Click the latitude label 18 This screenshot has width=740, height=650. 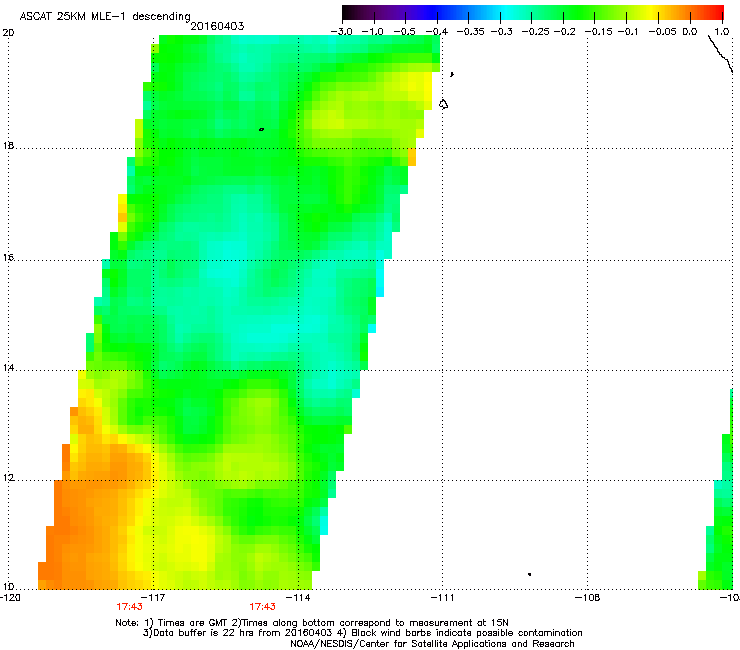[x=8, y=145]
